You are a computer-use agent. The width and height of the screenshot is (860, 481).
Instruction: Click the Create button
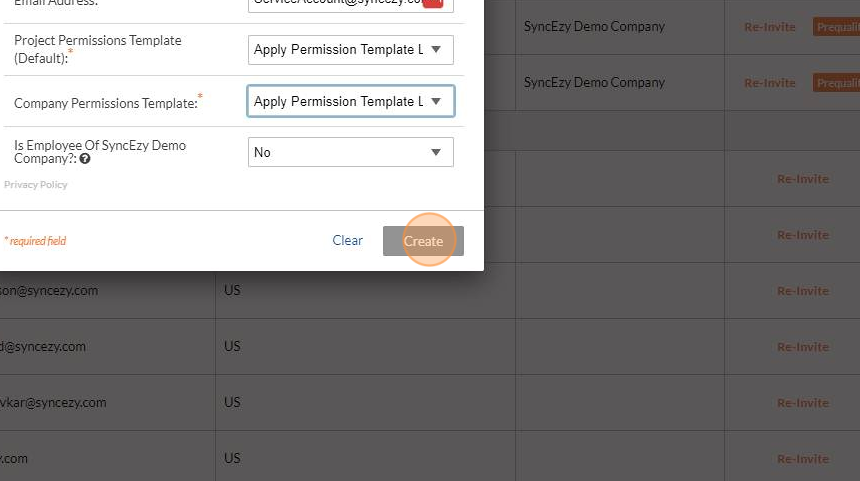coord(423,241)
